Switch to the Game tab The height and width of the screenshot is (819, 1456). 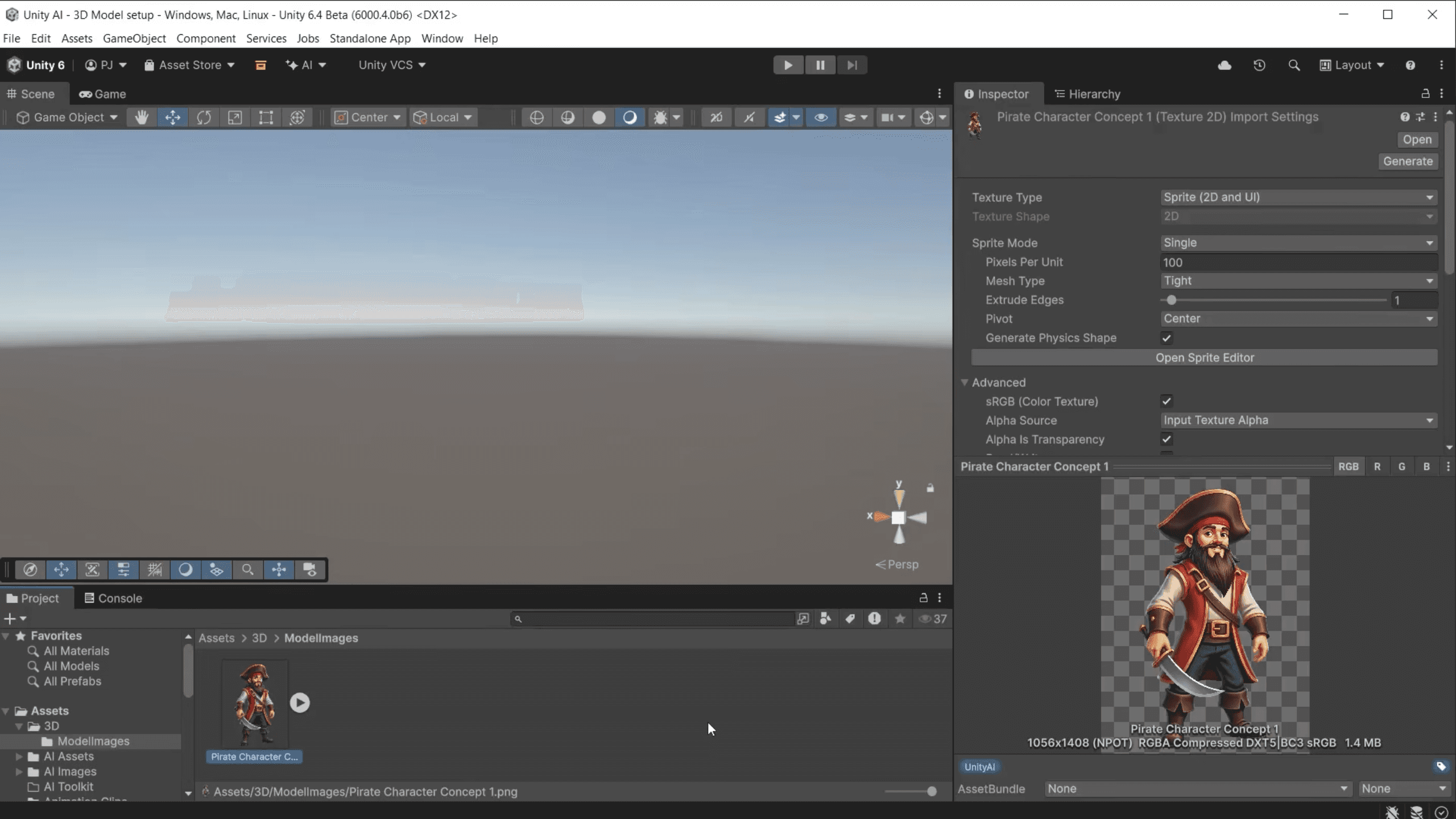(102, 94)
